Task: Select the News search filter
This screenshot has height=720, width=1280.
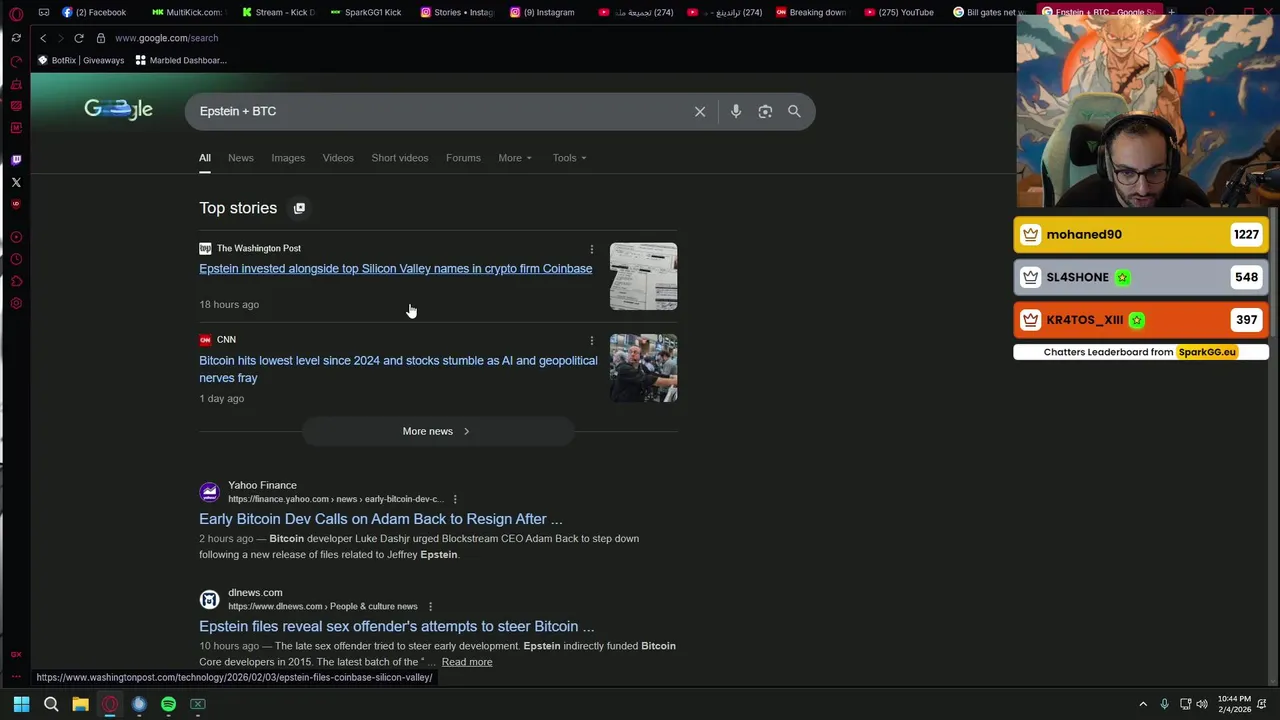Action: 241,158
